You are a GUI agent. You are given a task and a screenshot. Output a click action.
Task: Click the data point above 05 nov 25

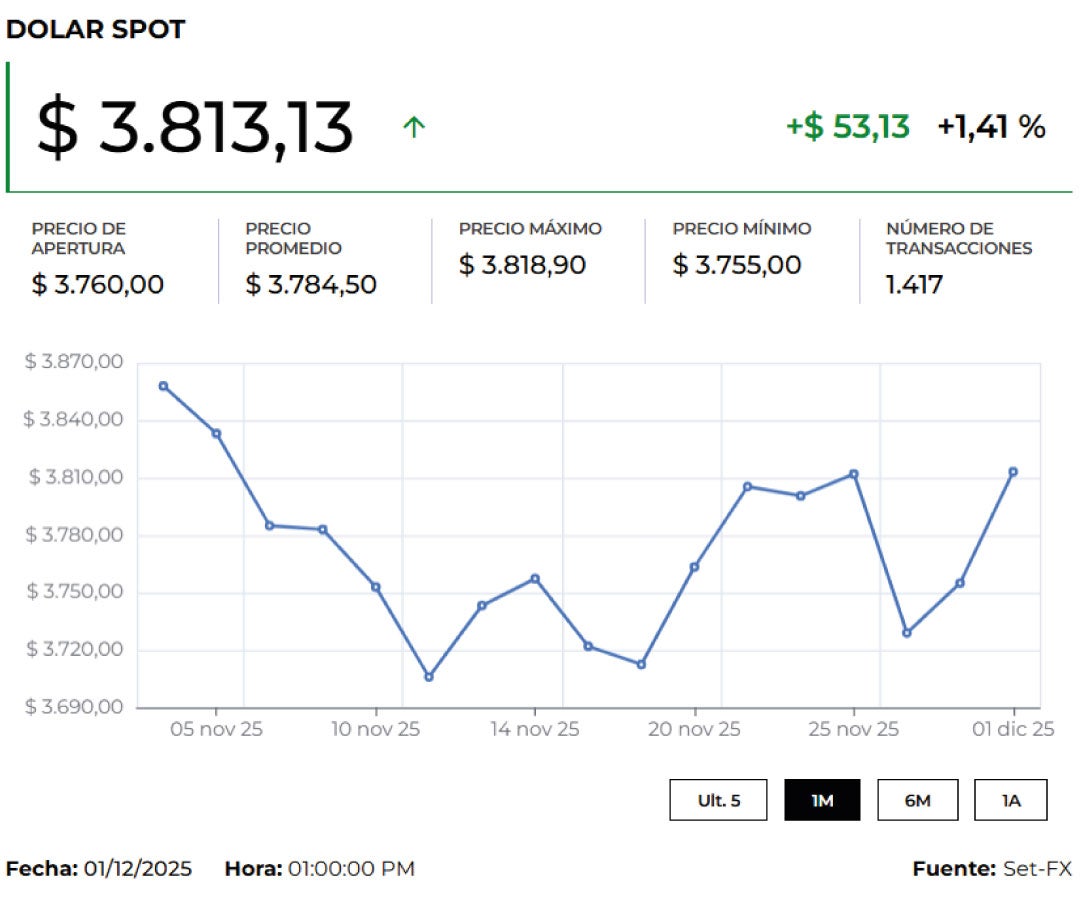pyautogui.click(x=216, y=433)
